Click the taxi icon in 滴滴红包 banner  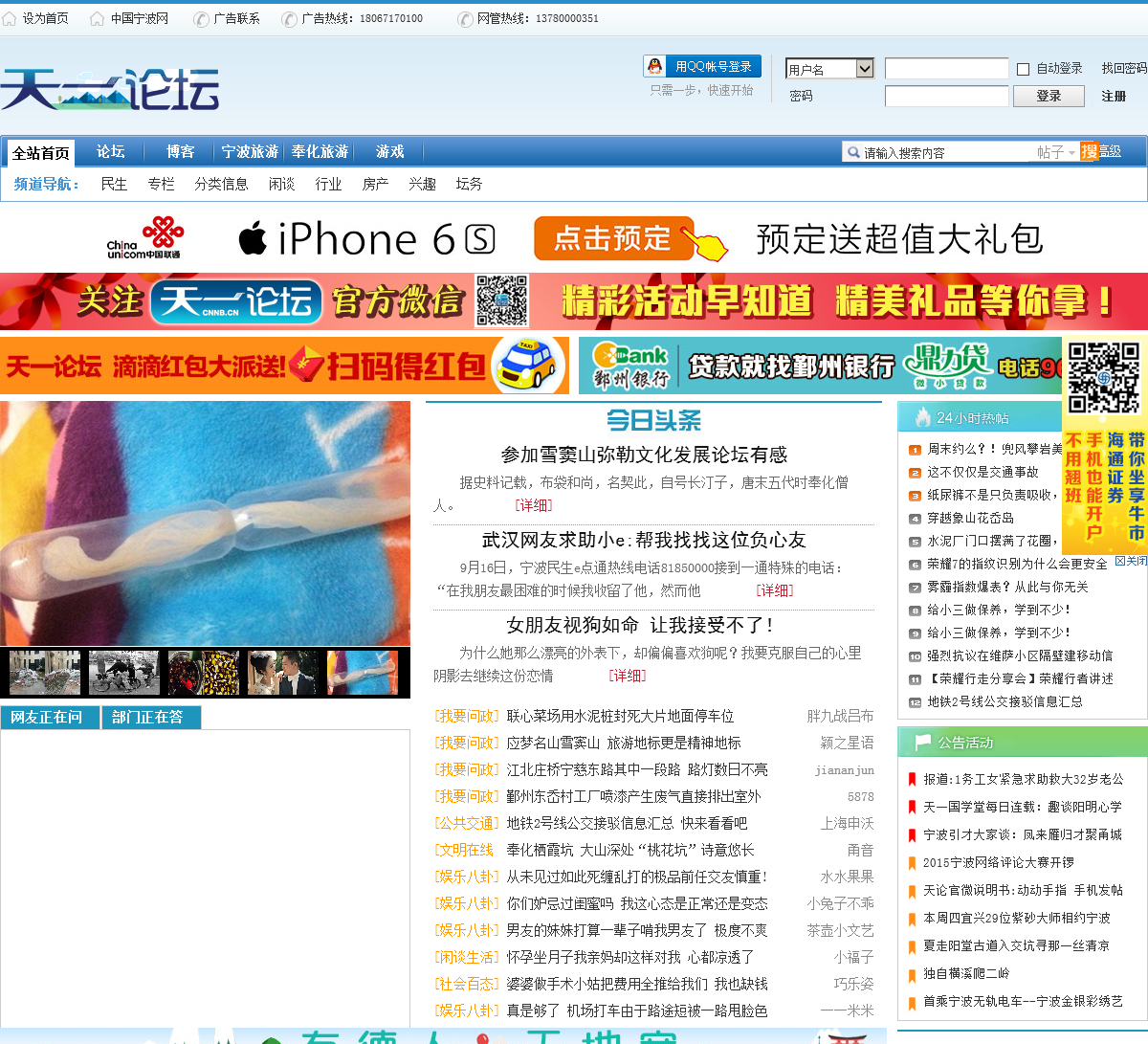527,365
